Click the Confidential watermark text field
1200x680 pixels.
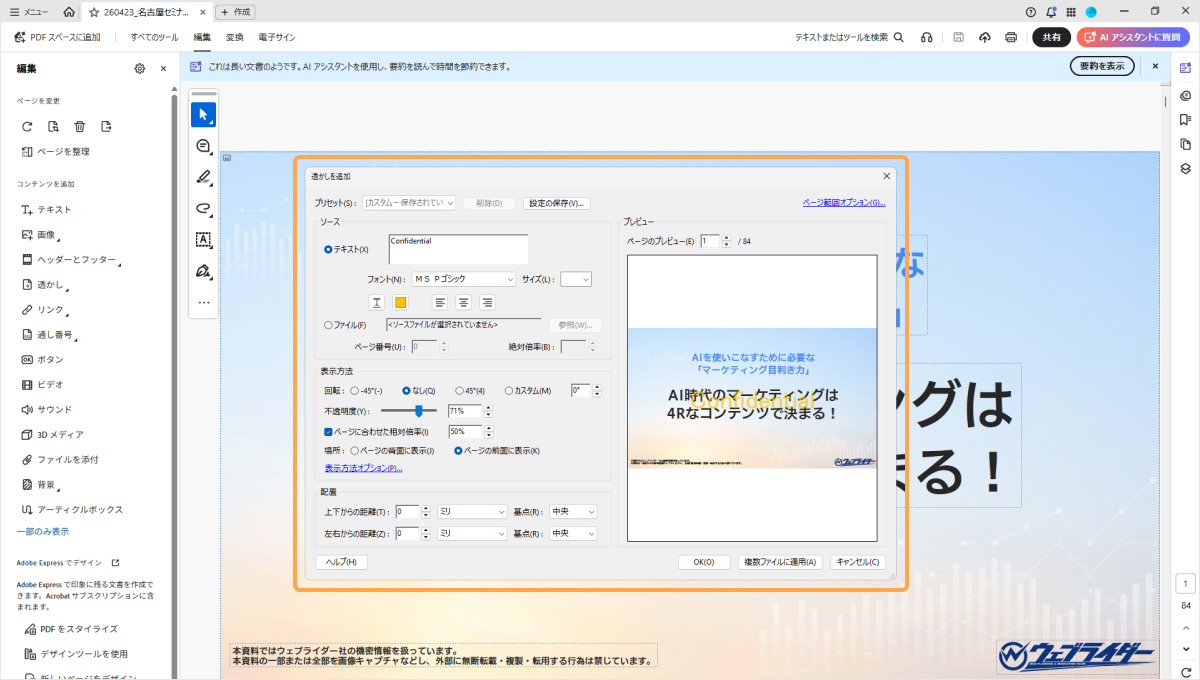pyautogui.click(x=458, y=249)
